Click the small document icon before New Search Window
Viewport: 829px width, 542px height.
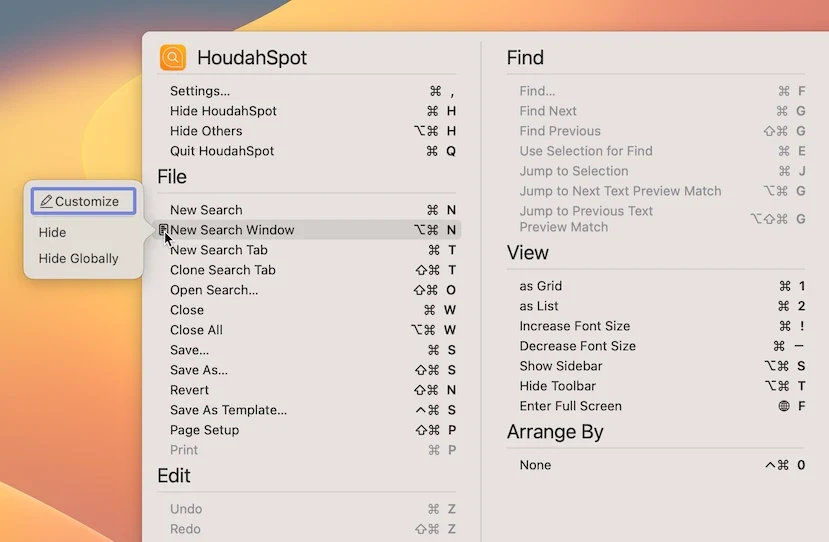point(163,229)
